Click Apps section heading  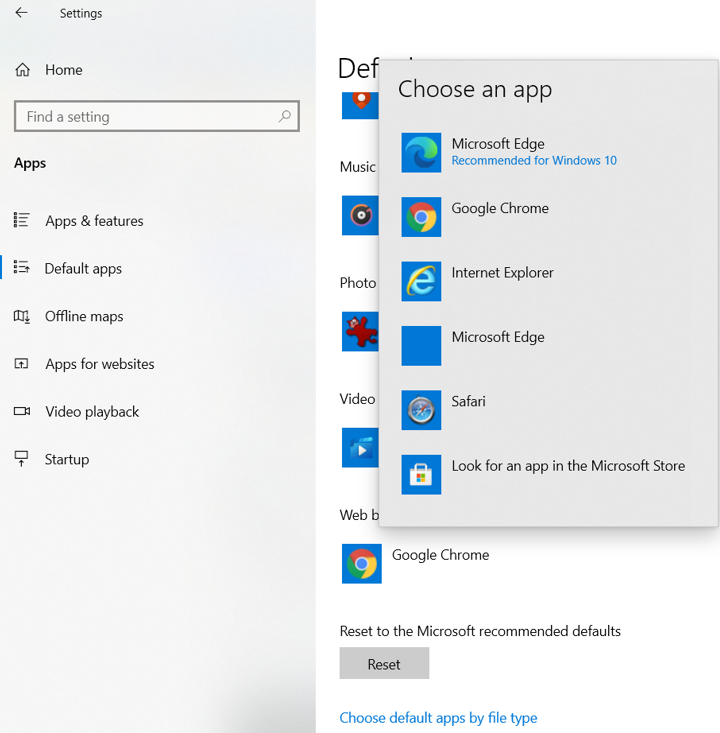[30, 163]
